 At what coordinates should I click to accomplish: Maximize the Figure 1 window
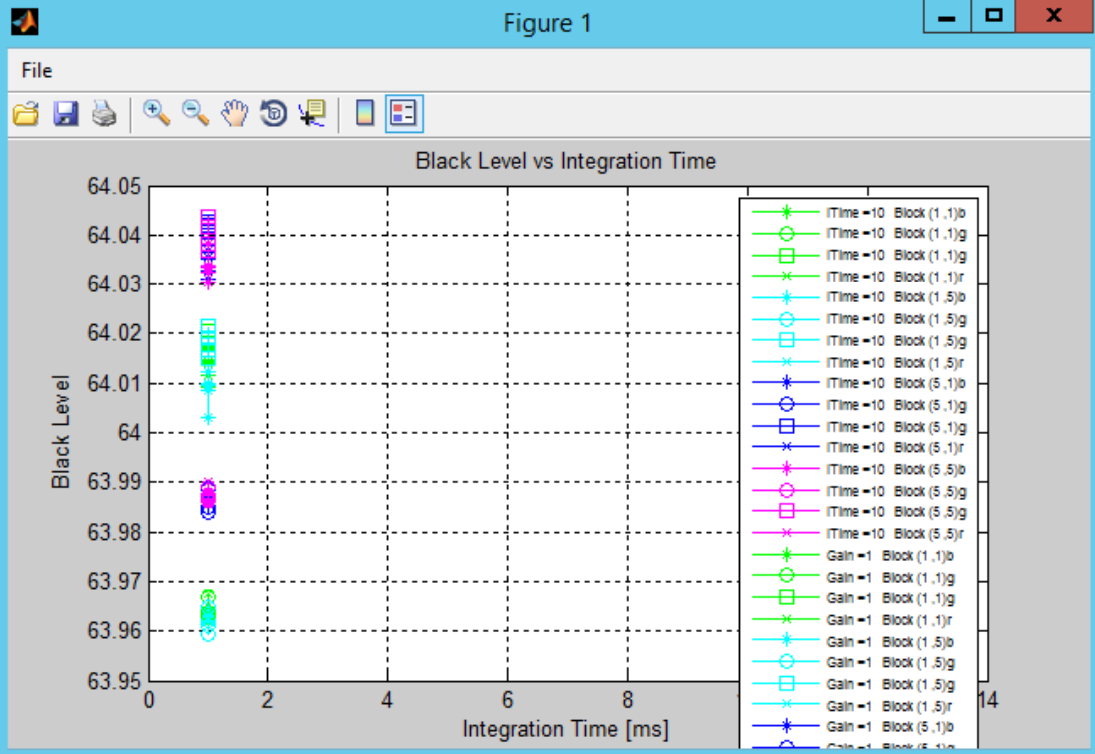(994, 17)
